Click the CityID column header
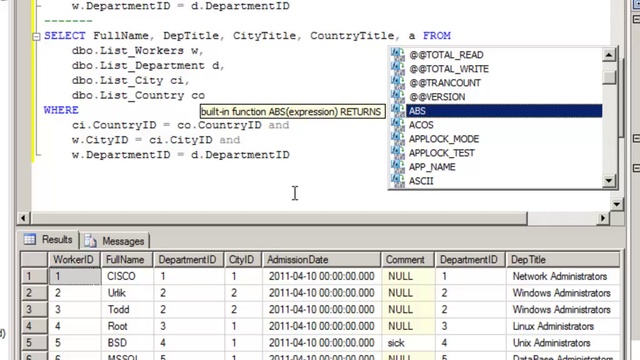640x360 pixels. click(243, 260)
